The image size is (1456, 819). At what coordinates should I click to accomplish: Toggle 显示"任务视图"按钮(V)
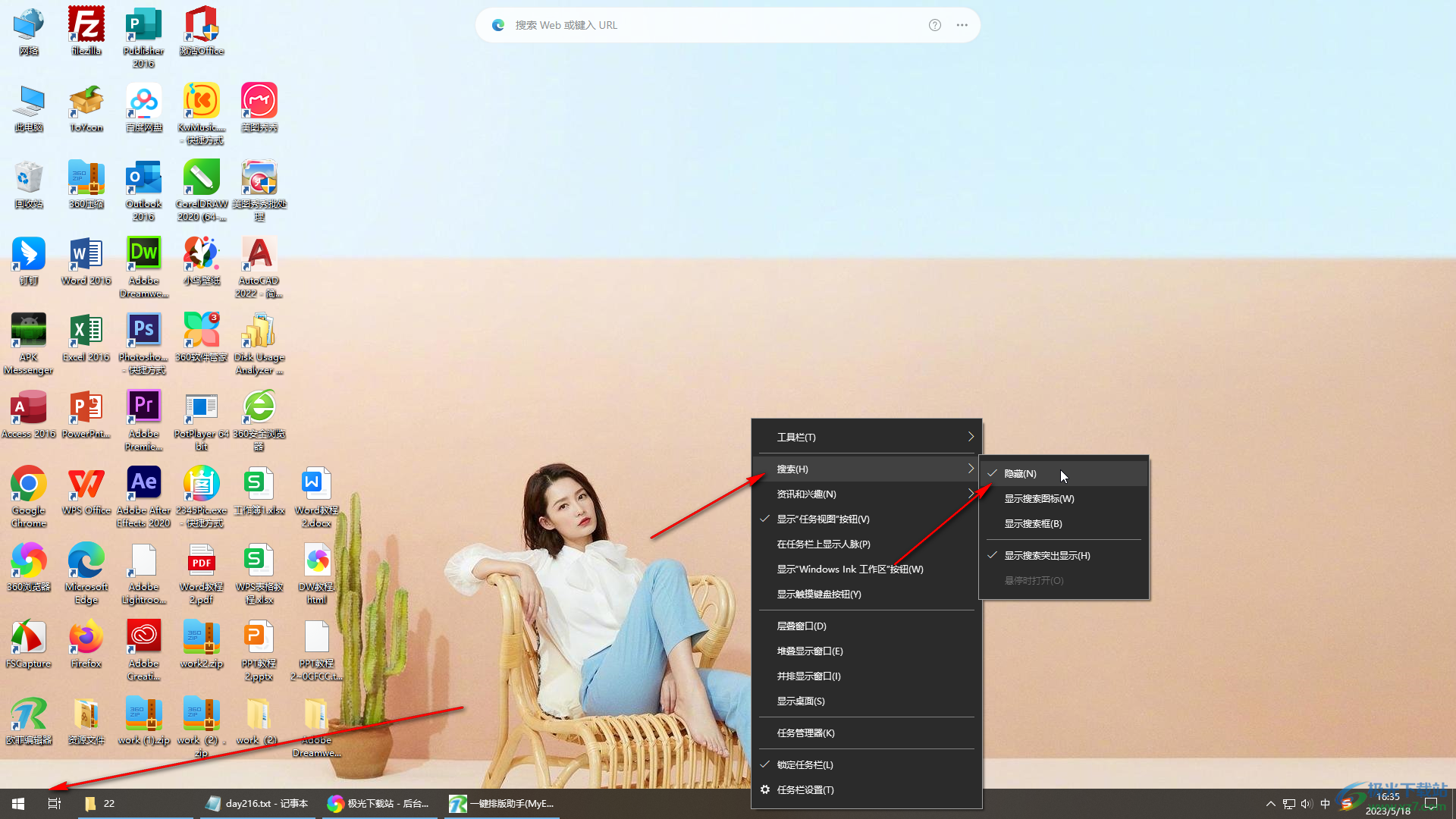867,519
